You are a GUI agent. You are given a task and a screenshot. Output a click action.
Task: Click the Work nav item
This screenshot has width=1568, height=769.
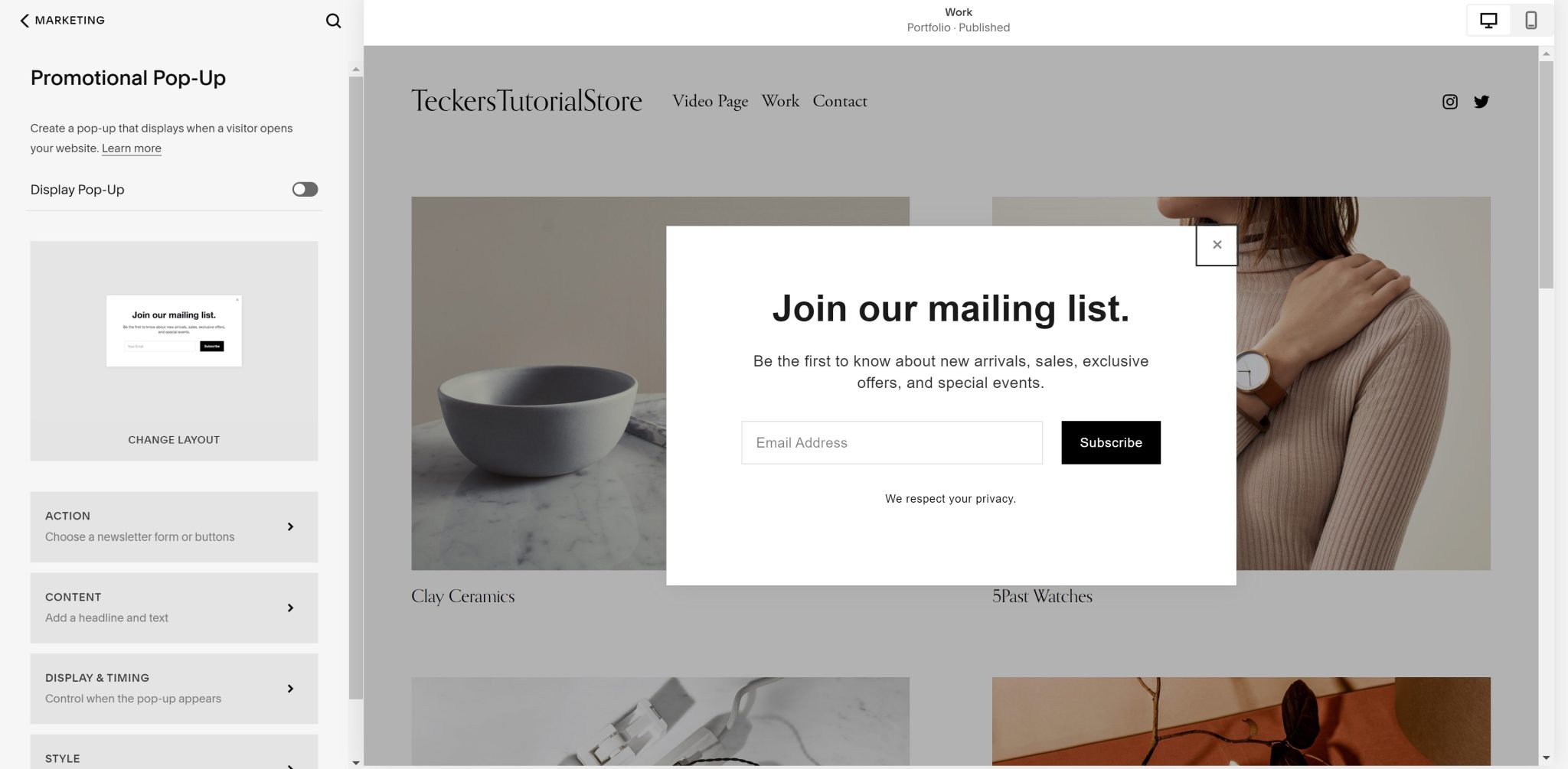(x=780, y=101)
